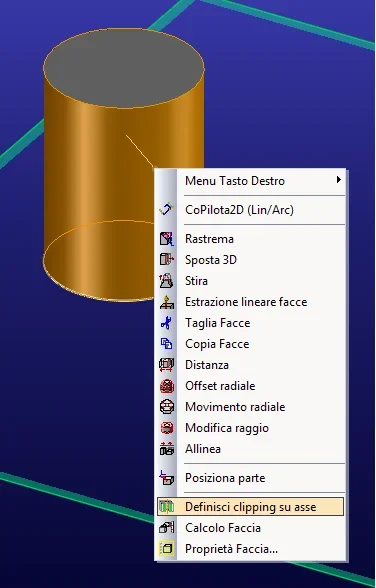Click the Proprietà Faccia icon
This screenshot has width=376, height=588.
click(x=167, y=549)
